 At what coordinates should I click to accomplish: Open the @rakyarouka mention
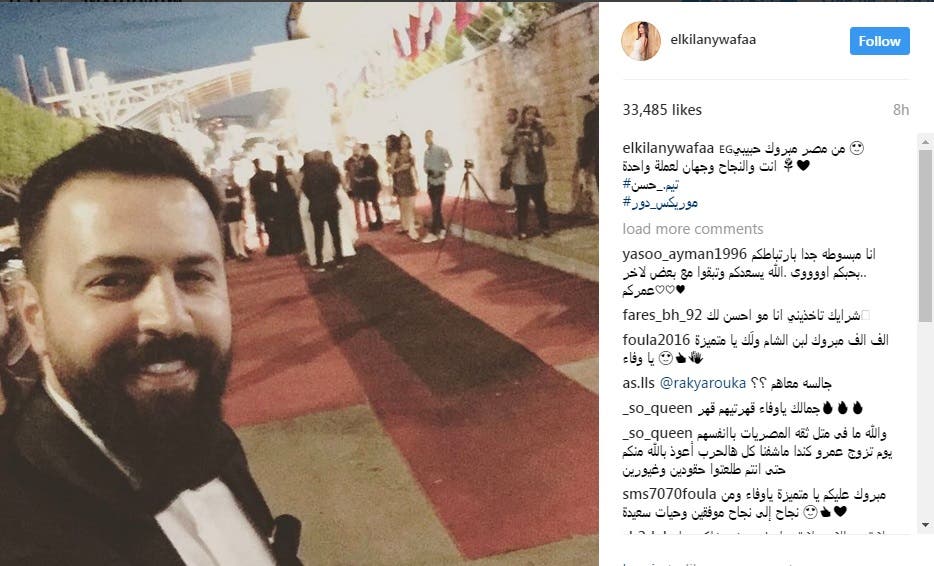(x=703, y=382)
